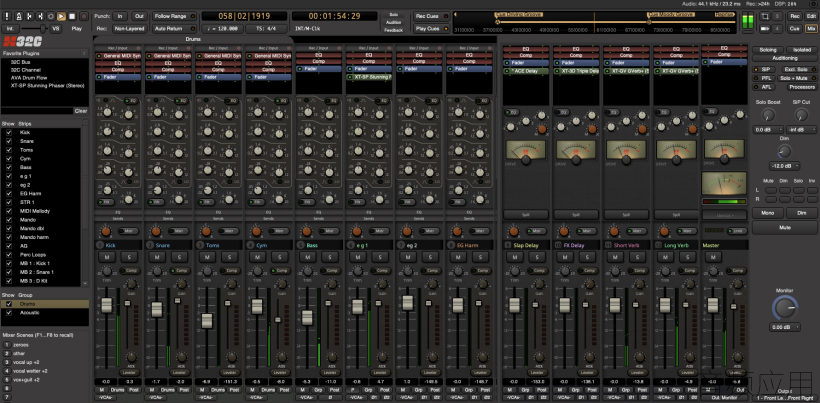Click the MIDI panic exclamation icon
The image size is (820, 403).
(7, 16)
